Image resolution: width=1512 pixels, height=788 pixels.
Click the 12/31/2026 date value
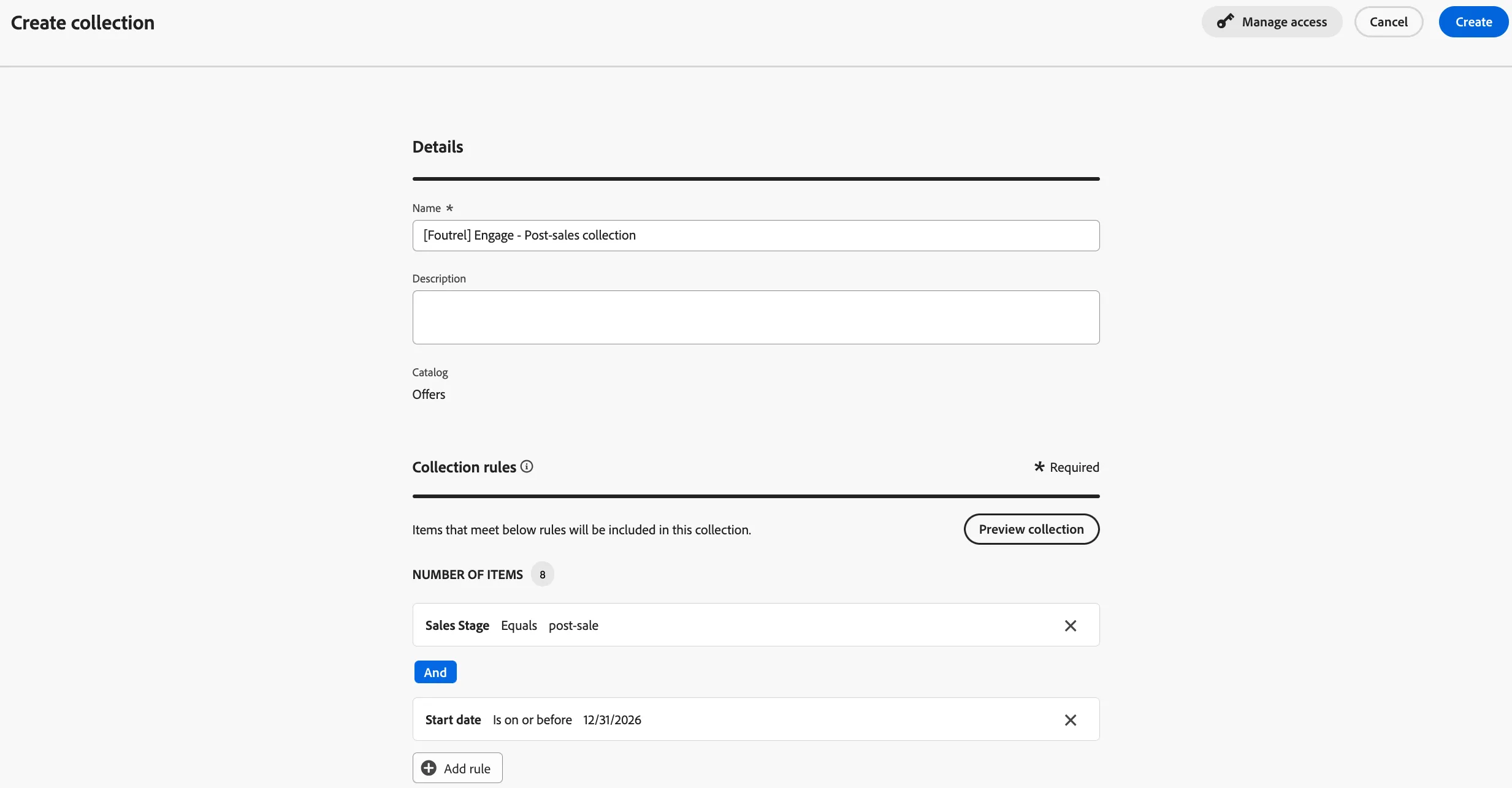click(612, 720)
